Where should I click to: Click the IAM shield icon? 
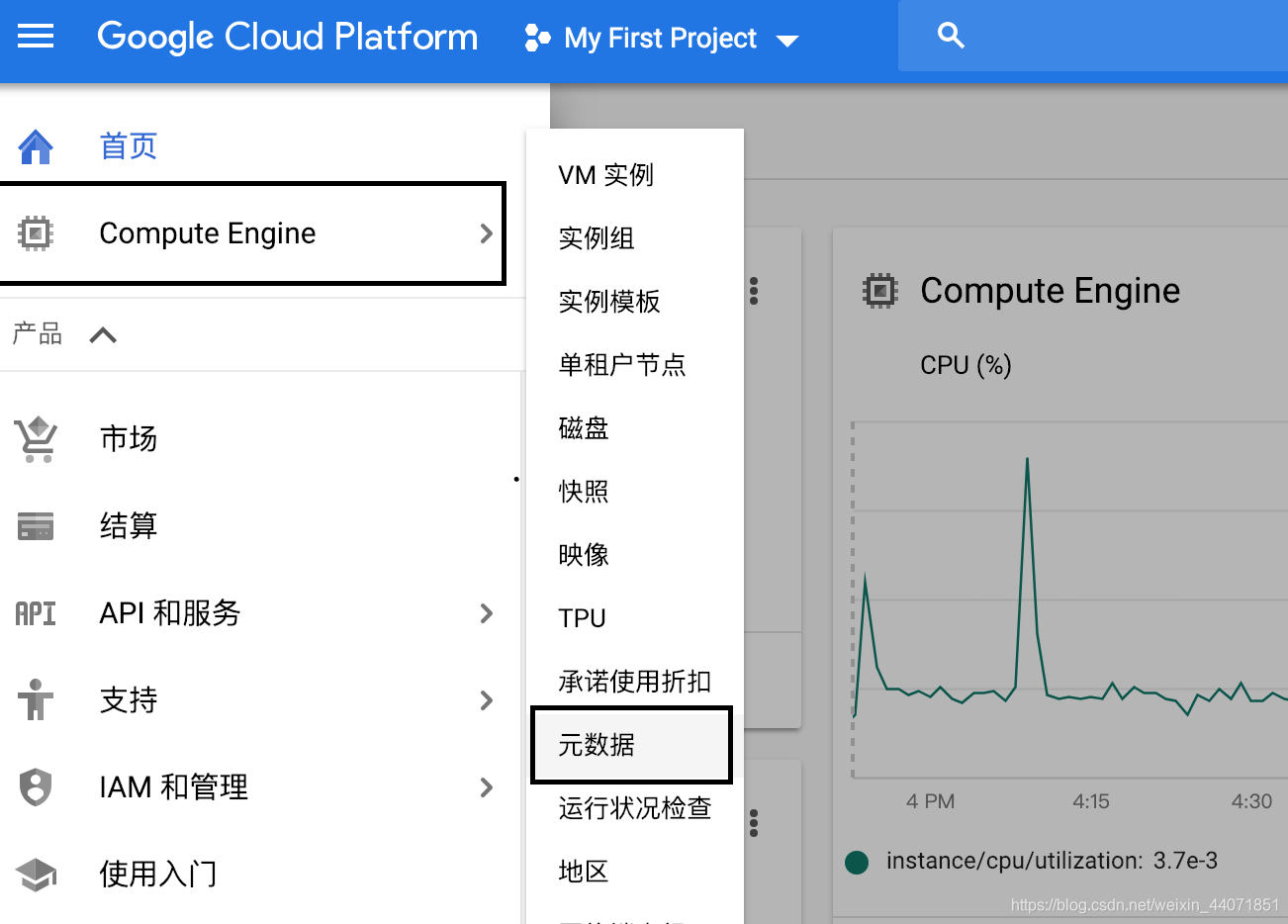[x=36, y=787]
